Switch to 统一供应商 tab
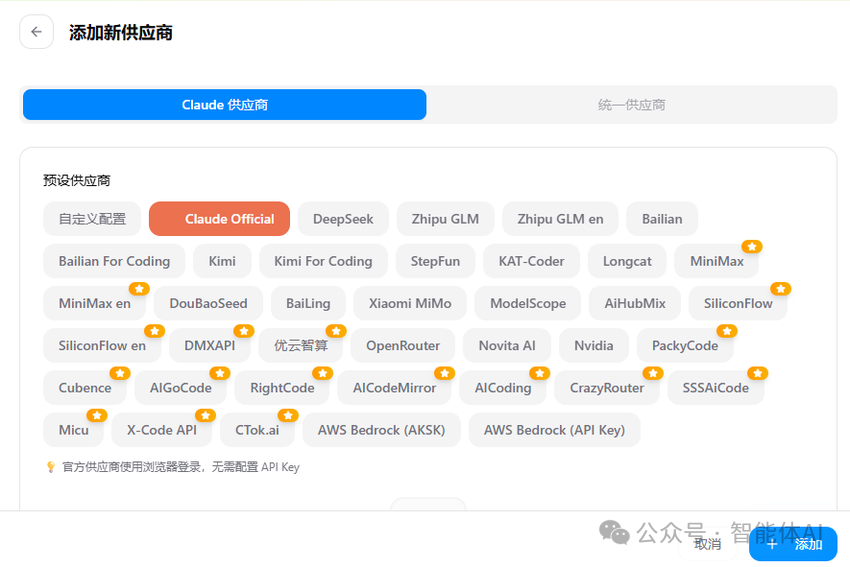Image resolution: width=850 pixels, height=567 pixels. tap(632, 105)
